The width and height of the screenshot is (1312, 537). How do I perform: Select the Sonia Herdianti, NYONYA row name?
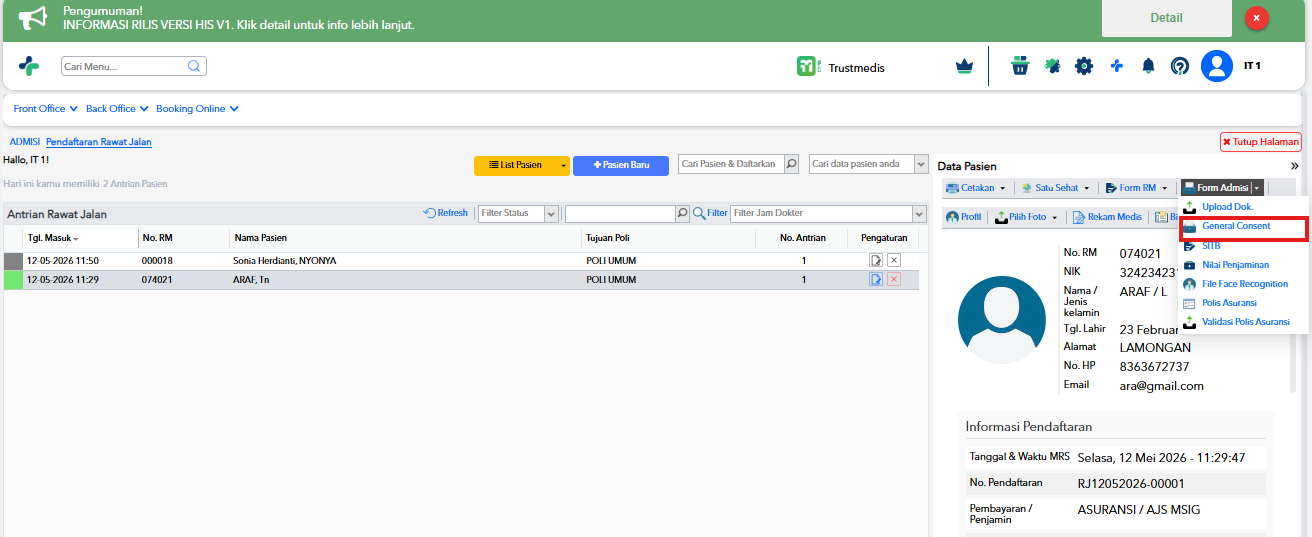pos(284,260)
